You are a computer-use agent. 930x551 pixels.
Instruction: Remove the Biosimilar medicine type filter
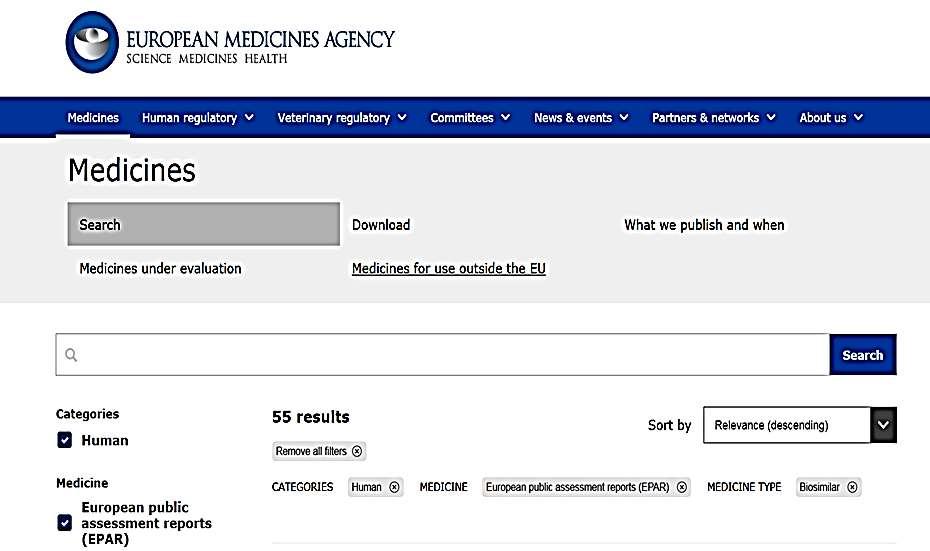coord(852,487)
